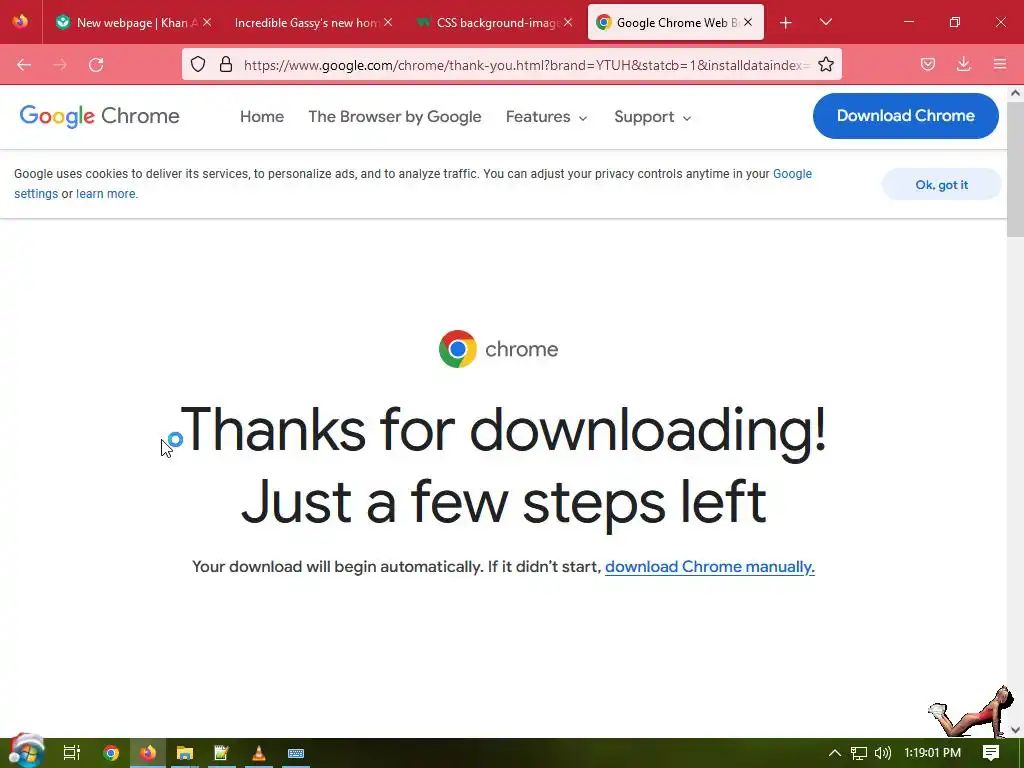Click the network tray icon
The height and width of the screenshot is (768, 1024).
tap(858, 753)
